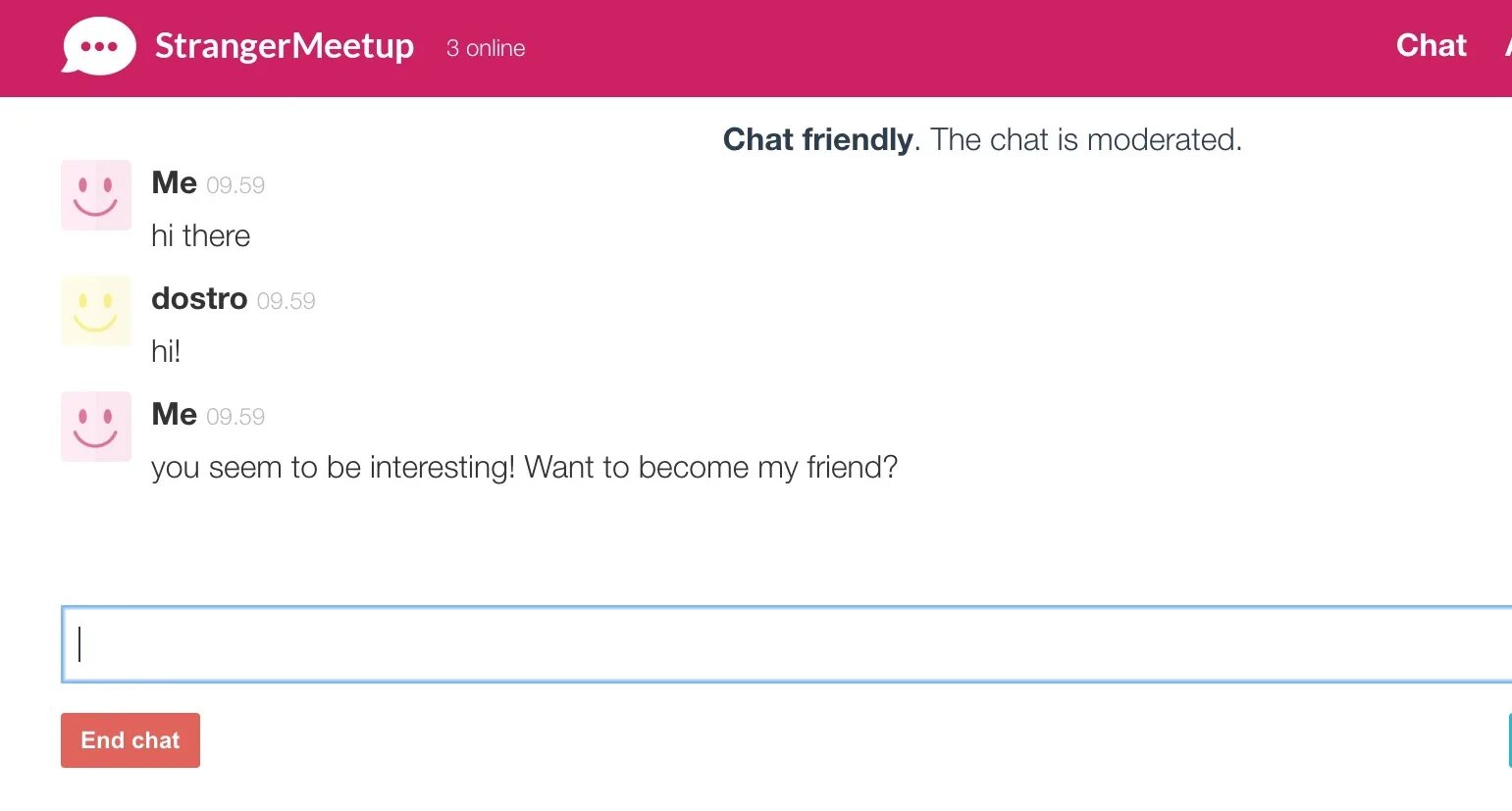
Task: Click the StrangerMeetup speech bubble logo
Action: [99, 46]
